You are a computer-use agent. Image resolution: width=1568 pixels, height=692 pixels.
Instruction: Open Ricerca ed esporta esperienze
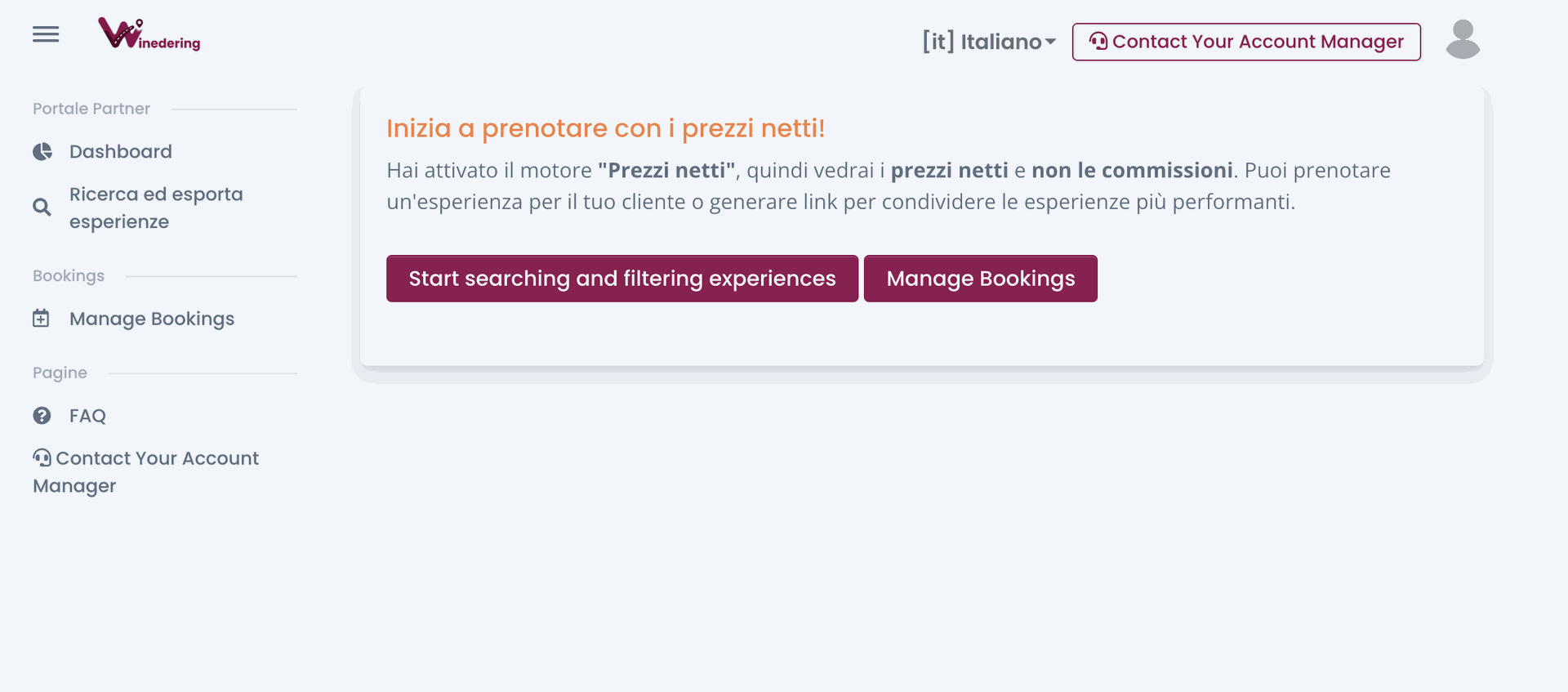click(x=156, y=208)
